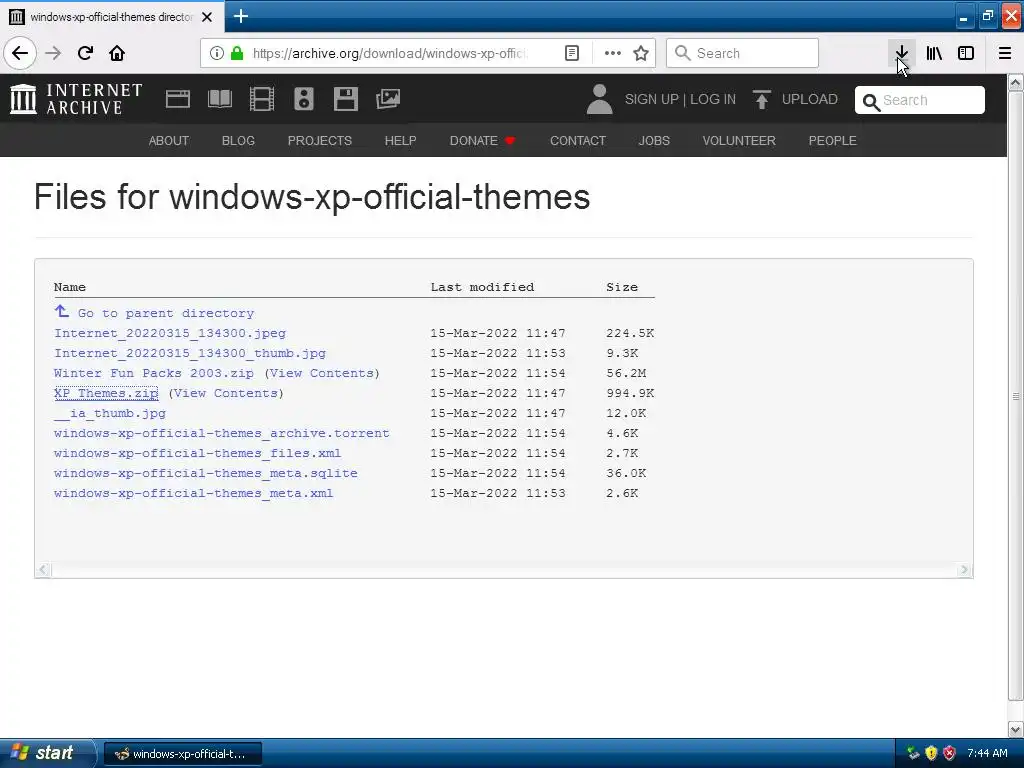Open a new tab with plus button
1024x768 pixels.
[x=240, y=16]
